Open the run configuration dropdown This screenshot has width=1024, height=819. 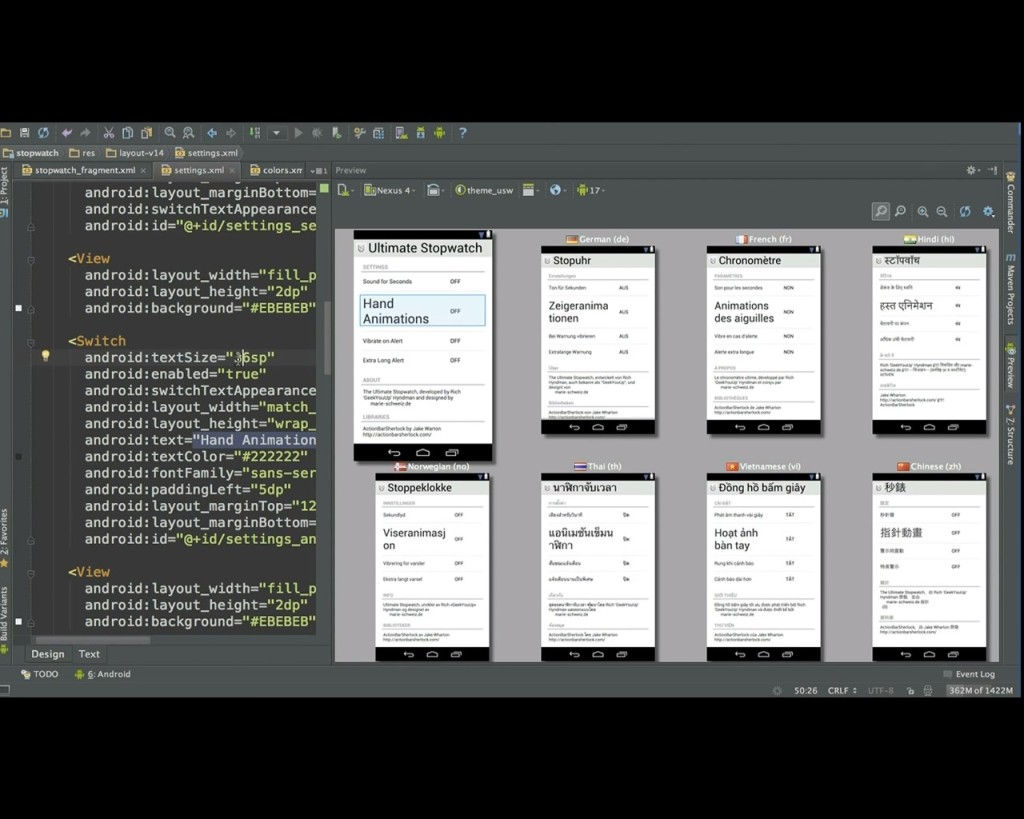coord(276,133)
